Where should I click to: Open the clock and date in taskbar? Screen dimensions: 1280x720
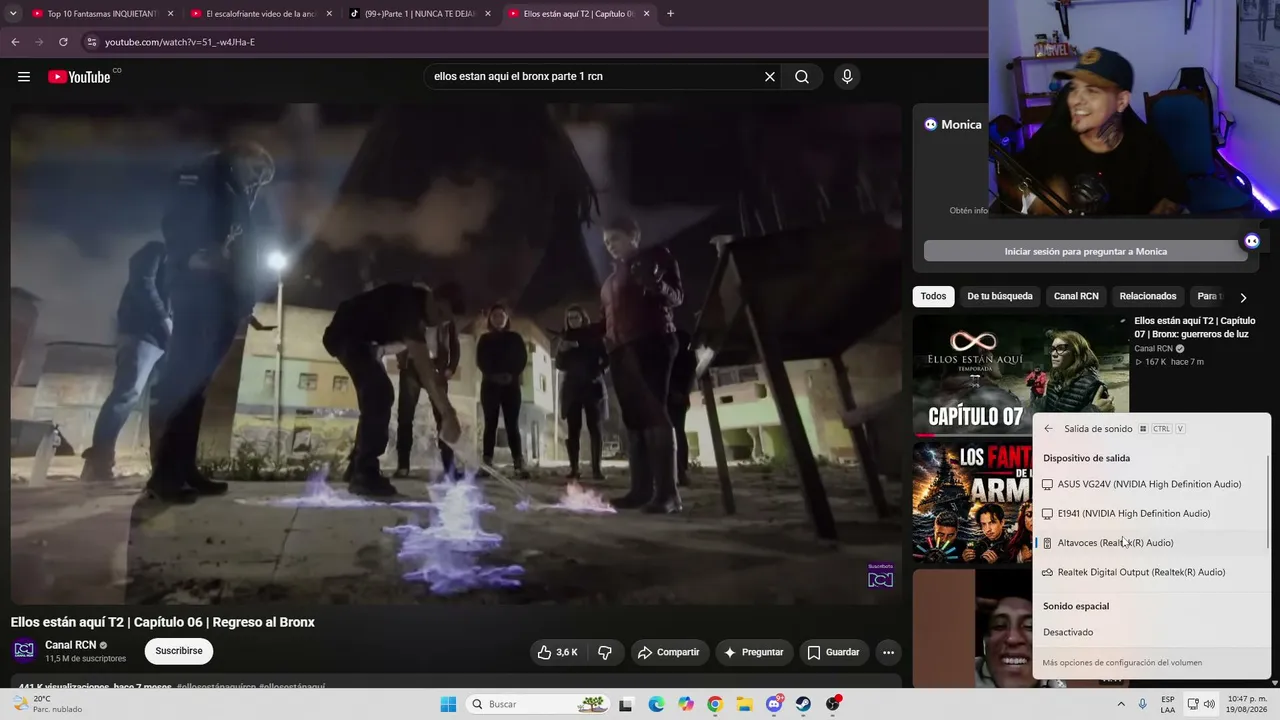tap(1248, 704)
